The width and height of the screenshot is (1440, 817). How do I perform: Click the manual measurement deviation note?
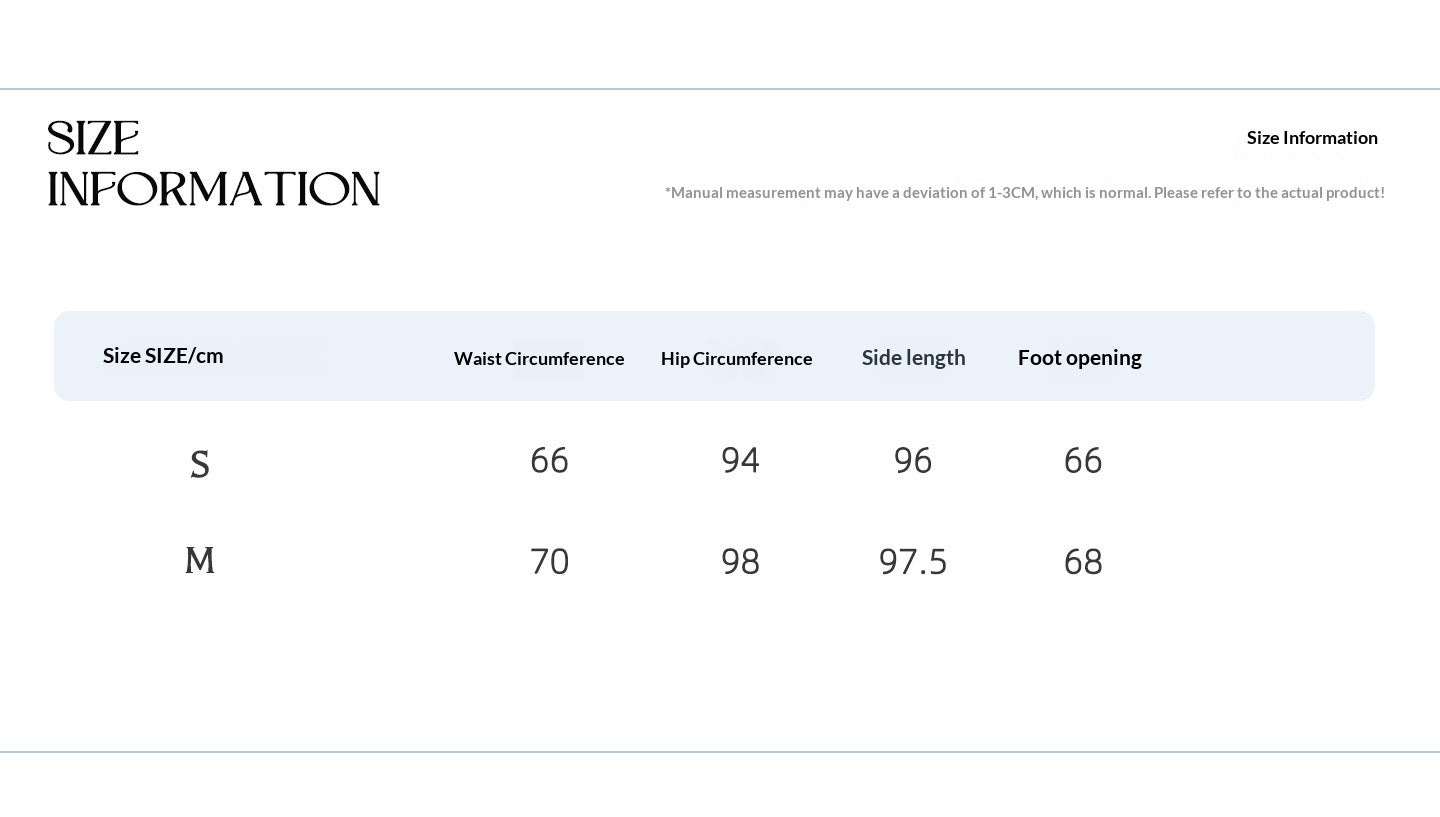[x=1025, y=193]
